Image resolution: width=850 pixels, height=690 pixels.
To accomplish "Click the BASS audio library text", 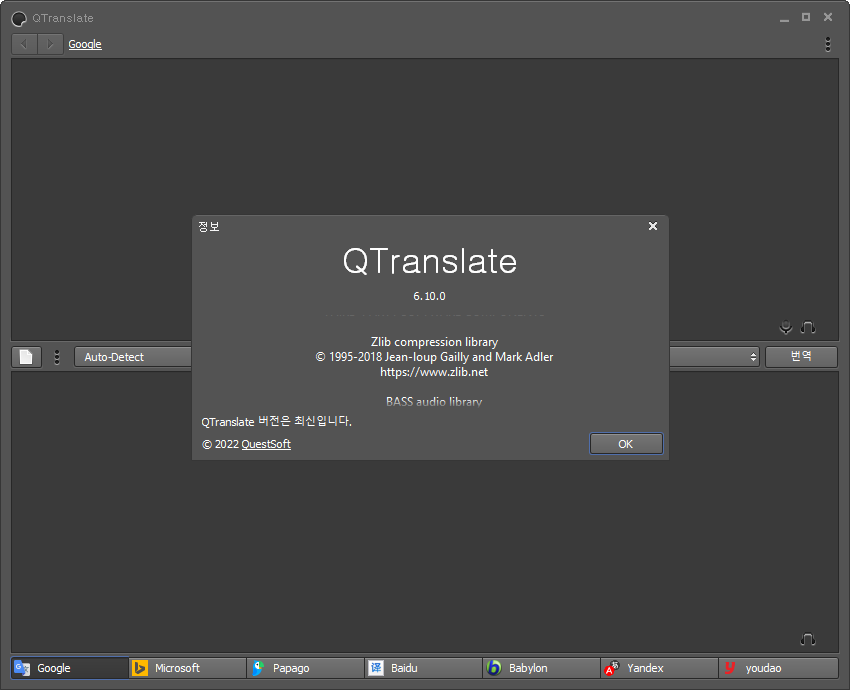I will click(x=434, y=402).
